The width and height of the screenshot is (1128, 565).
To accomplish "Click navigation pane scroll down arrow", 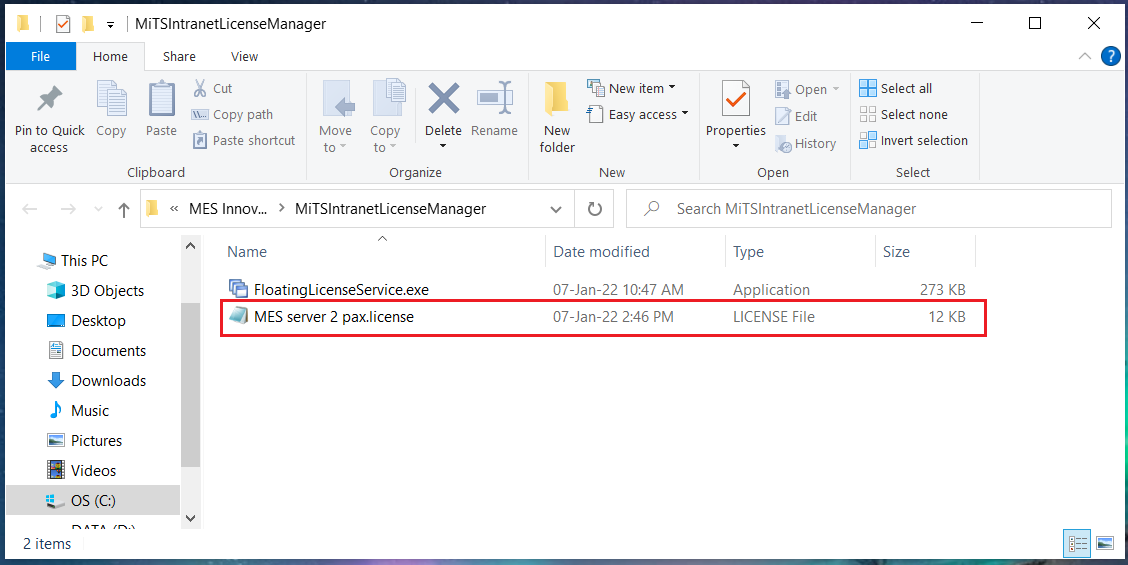I will coord(191,517).
